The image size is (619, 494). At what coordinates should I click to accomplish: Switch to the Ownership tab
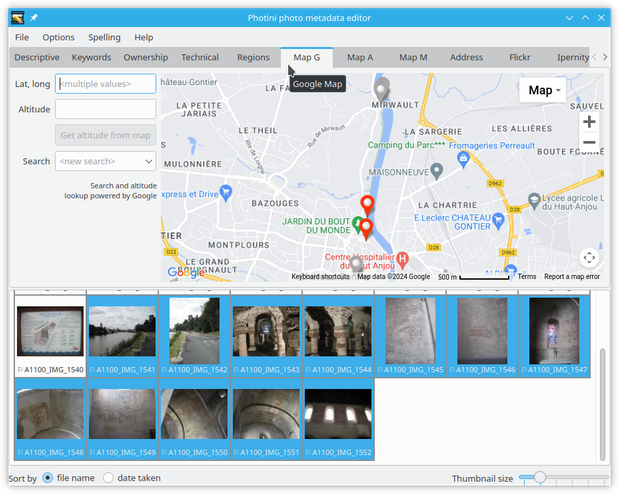(146, 57)
